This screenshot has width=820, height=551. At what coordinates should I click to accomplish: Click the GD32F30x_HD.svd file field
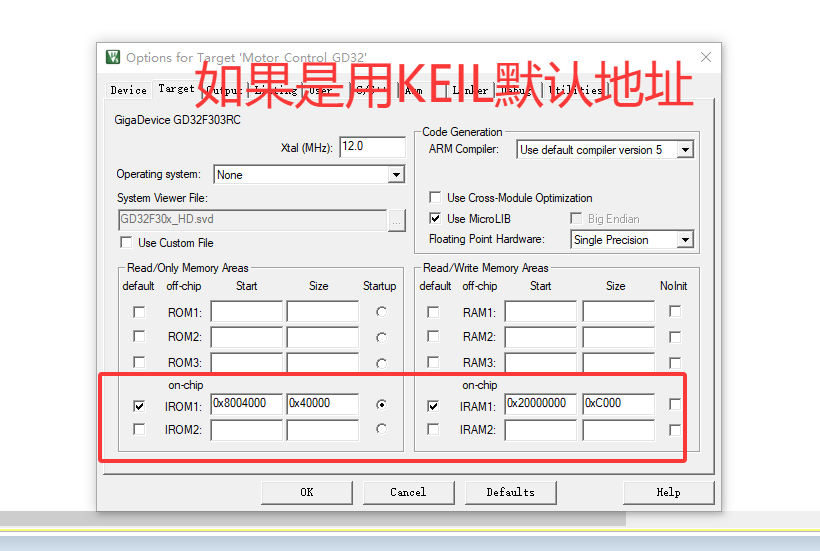click(x=253, y=220)
